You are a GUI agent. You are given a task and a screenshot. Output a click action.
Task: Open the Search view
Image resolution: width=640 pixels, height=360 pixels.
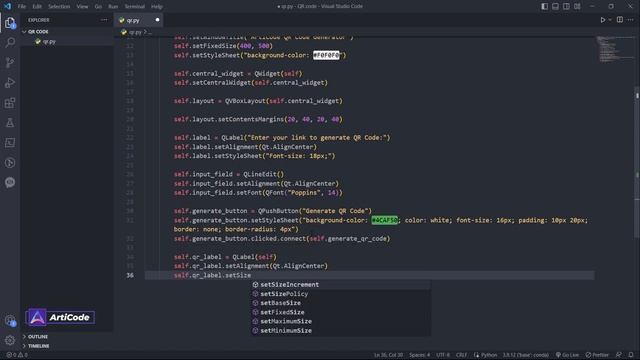(x=10, y=42)
